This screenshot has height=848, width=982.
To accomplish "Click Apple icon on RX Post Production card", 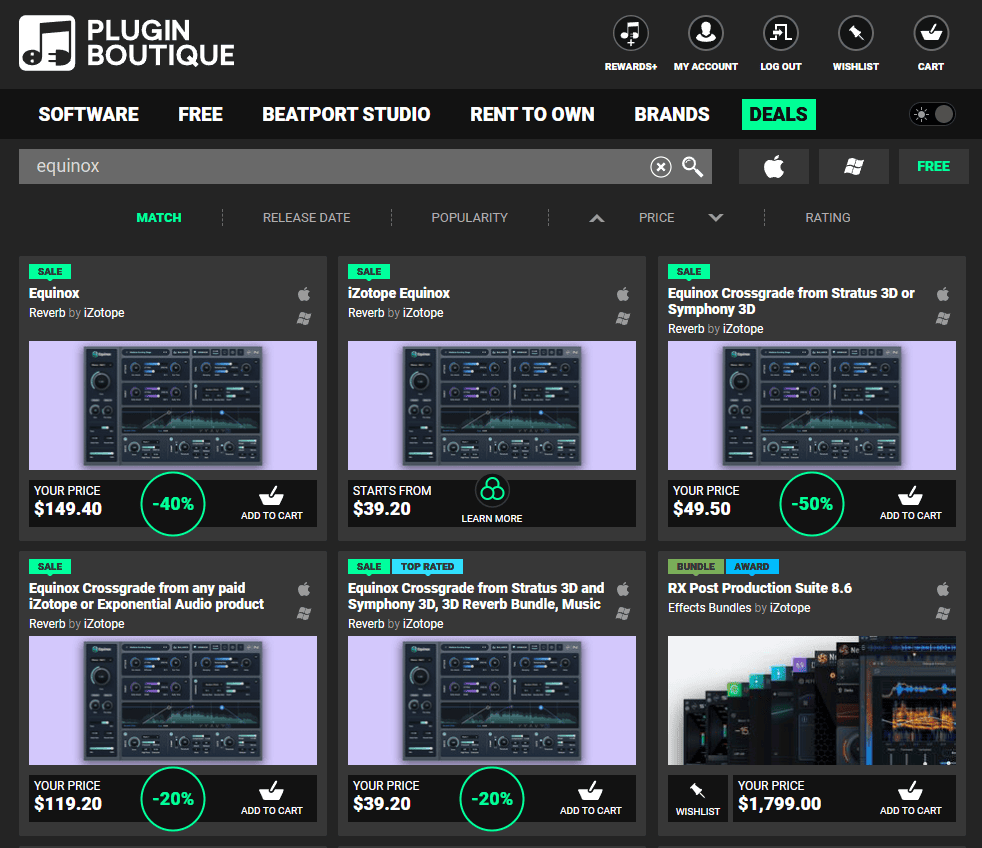I will click(943, 589).
